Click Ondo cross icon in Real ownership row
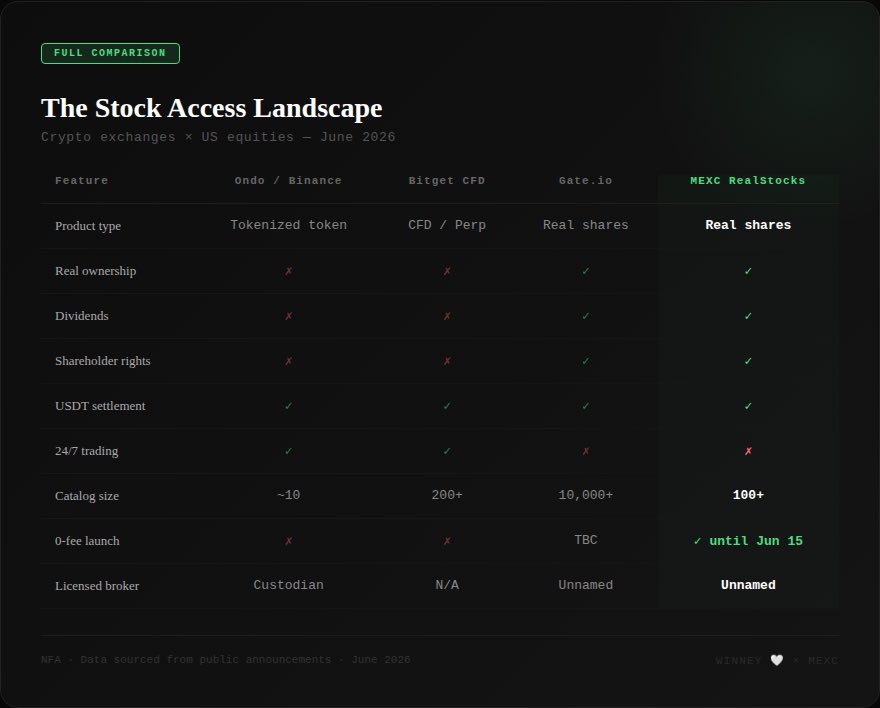 click(288, 271)
